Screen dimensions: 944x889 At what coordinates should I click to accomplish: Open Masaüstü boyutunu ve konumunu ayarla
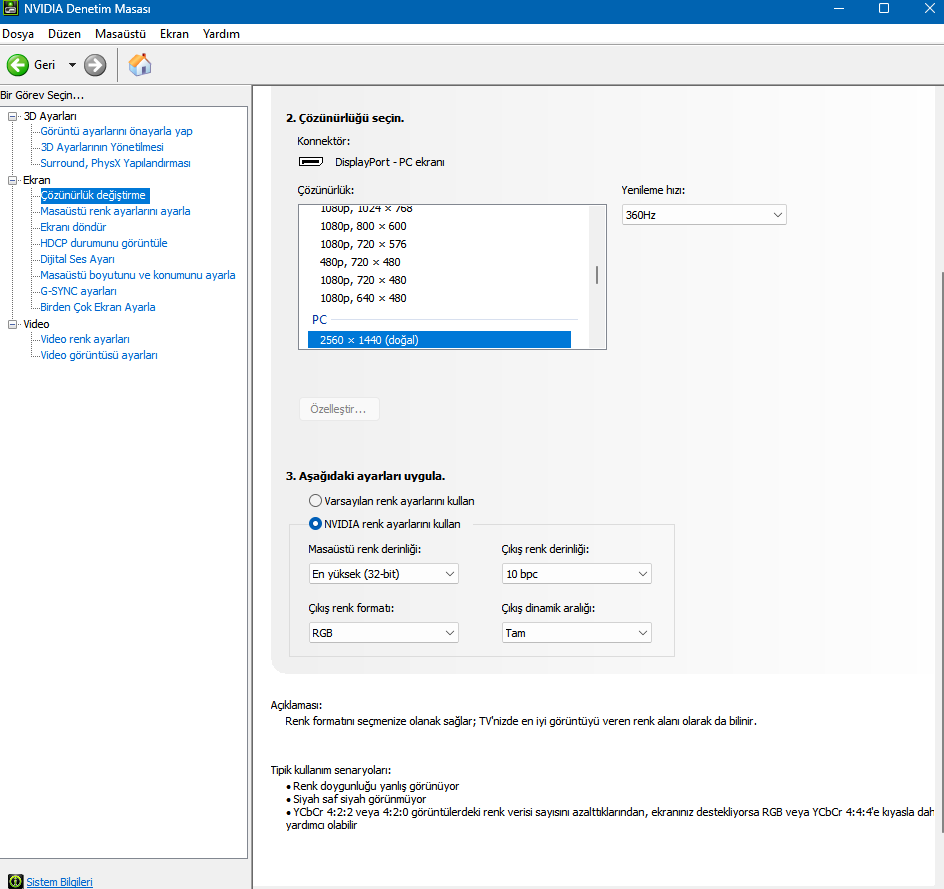pyautogui.click(x=137, y=275)
